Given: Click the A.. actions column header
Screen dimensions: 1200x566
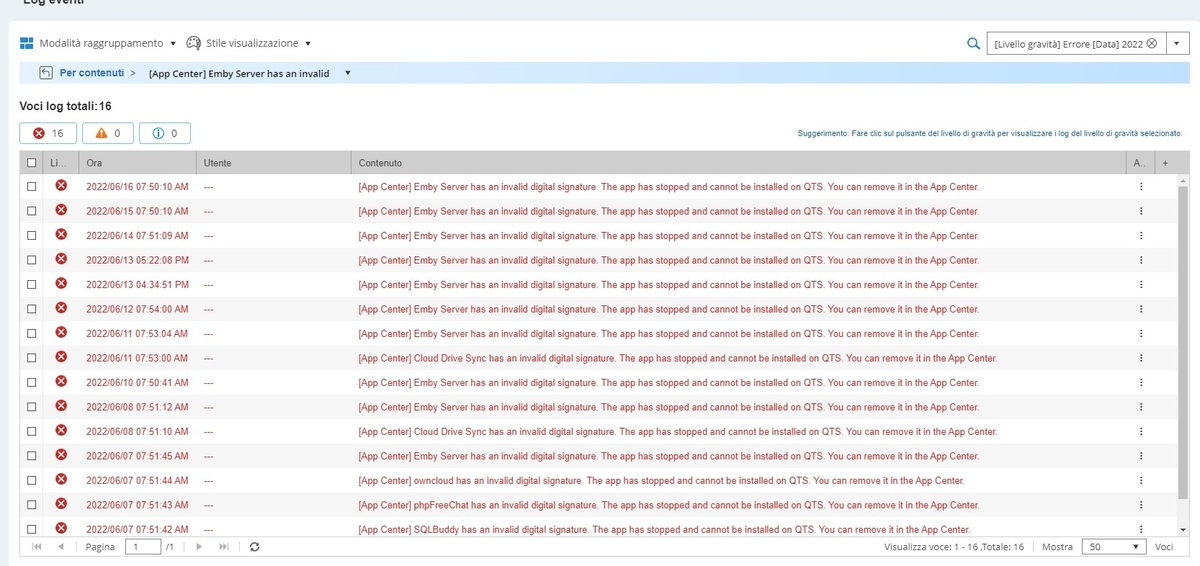Looking at the screenshot, I should click(1140, 162).
